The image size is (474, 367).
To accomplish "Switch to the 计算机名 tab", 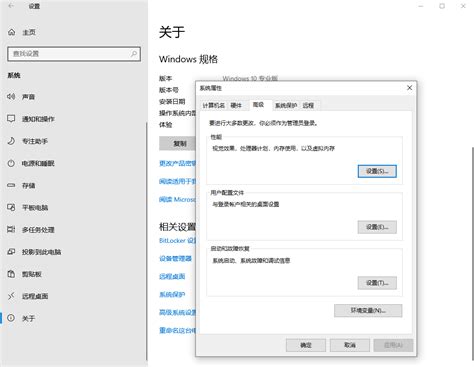I will (x=213, y=105).
